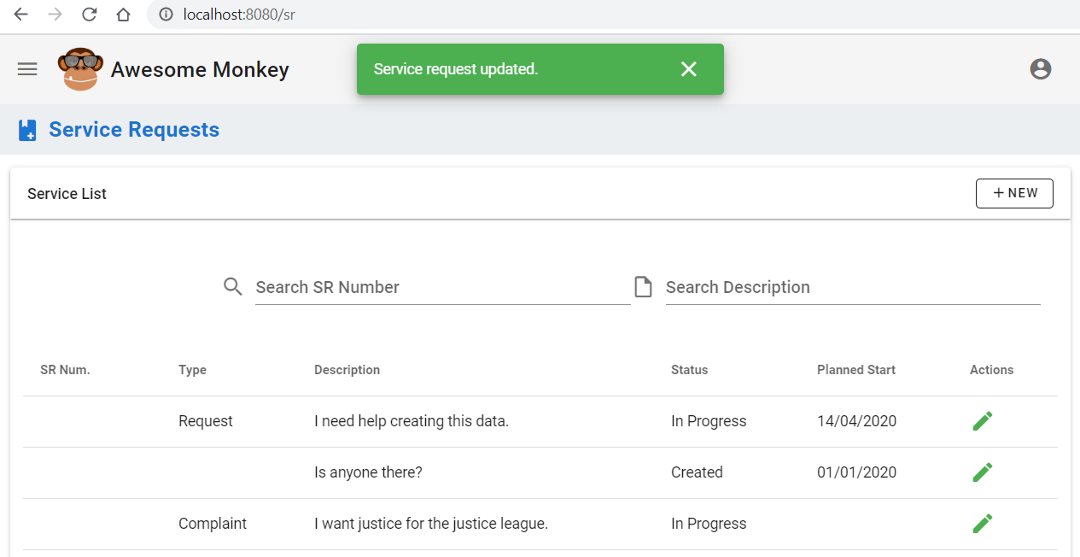
Task: Sort by SR Num. column header
Action: [x=65, y=370]
